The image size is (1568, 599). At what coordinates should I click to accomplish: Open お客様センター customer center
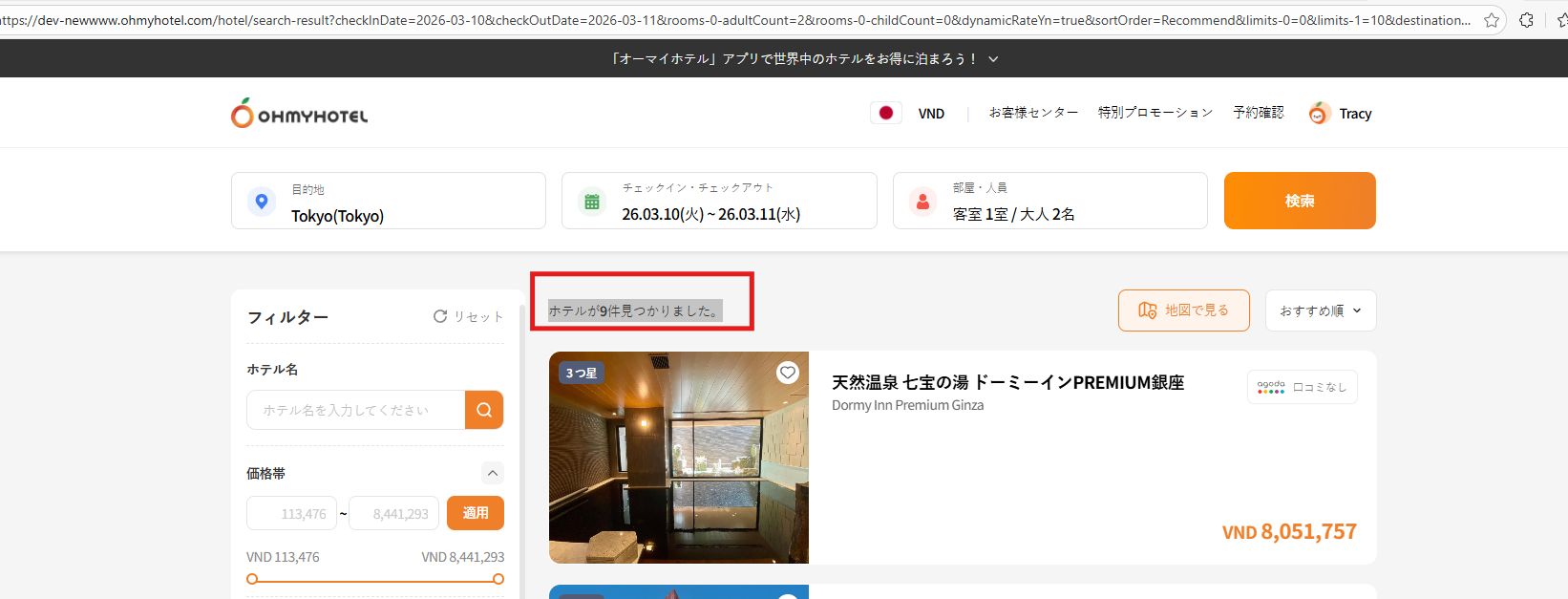[1033, 113]
